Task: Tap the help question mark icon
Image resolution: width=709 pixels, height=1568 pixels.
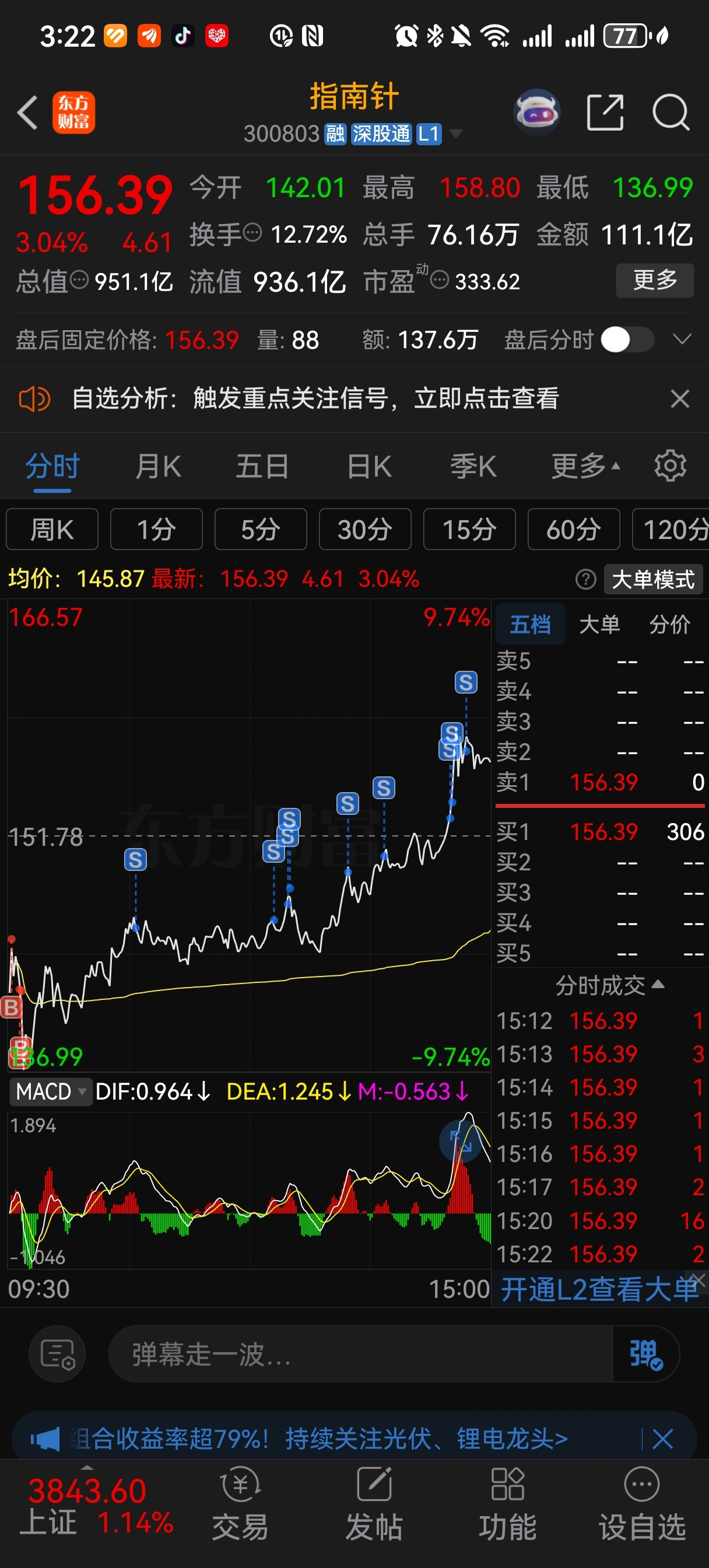Action: click(585, 579)
